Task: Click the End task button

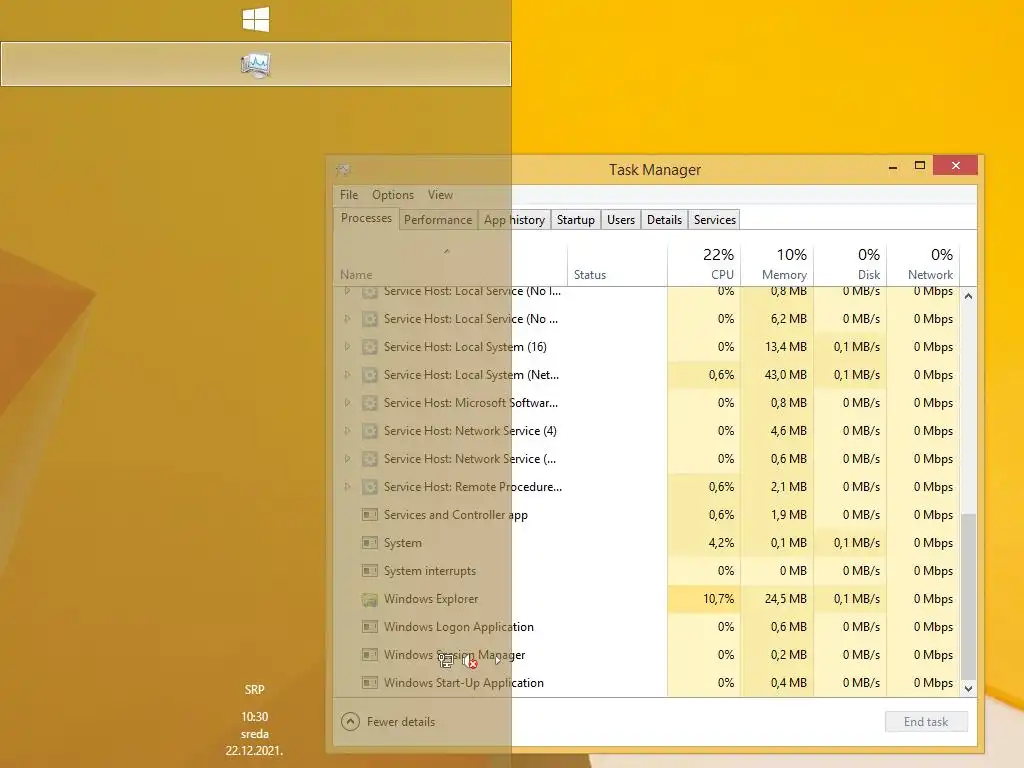Action: coord(926,722)
